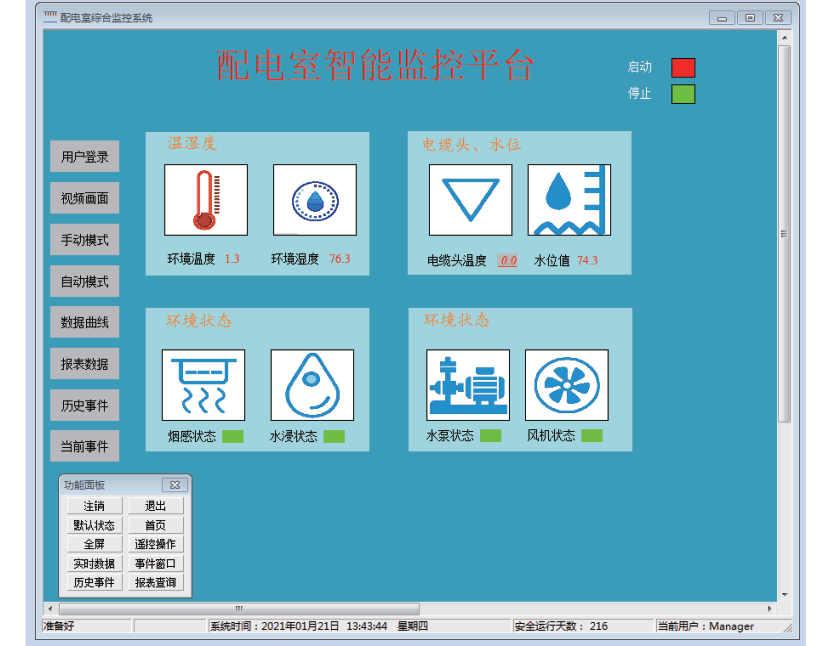Select the cable head temperature triangle icon

point(470,200)
